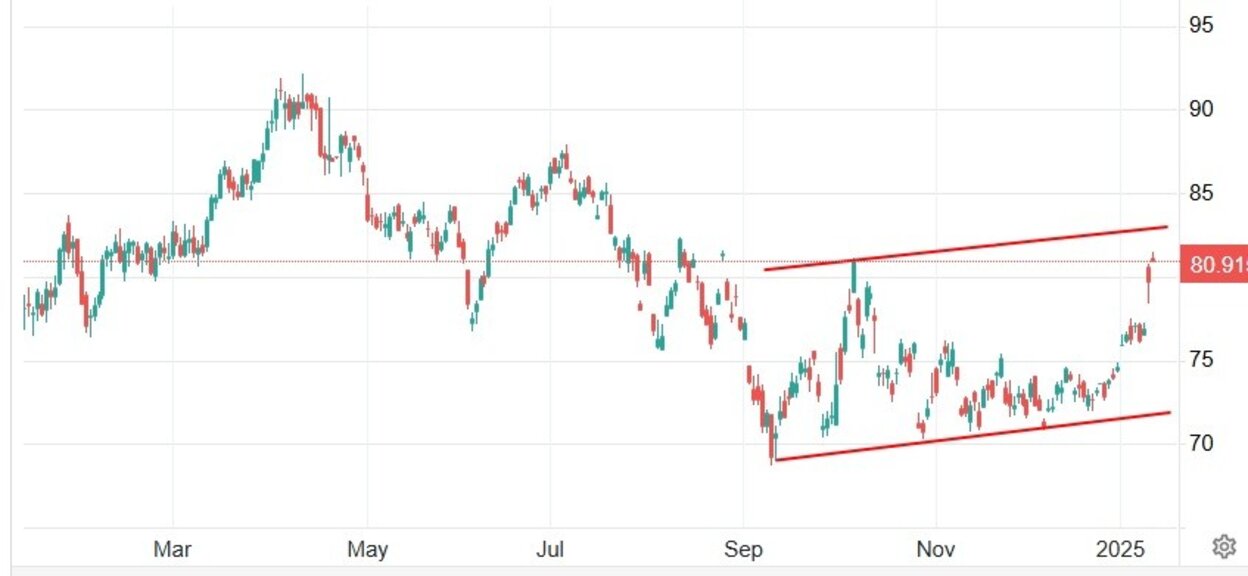Click the Jul label on time axis
Screen dimensions: 1248x576
click(551, 548)
